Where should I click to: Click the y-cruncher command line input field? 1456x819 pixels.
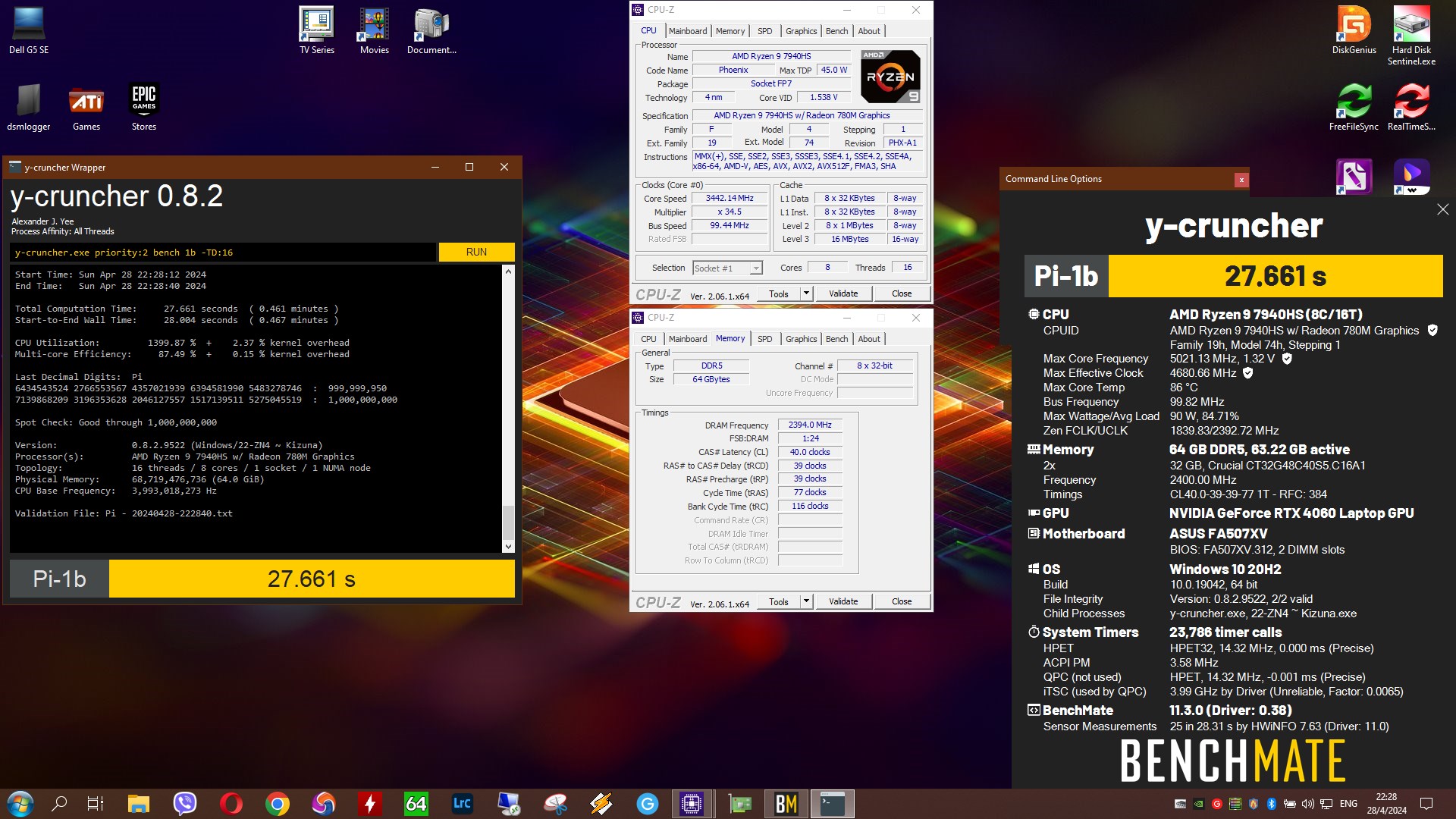[x=223, y=253]
